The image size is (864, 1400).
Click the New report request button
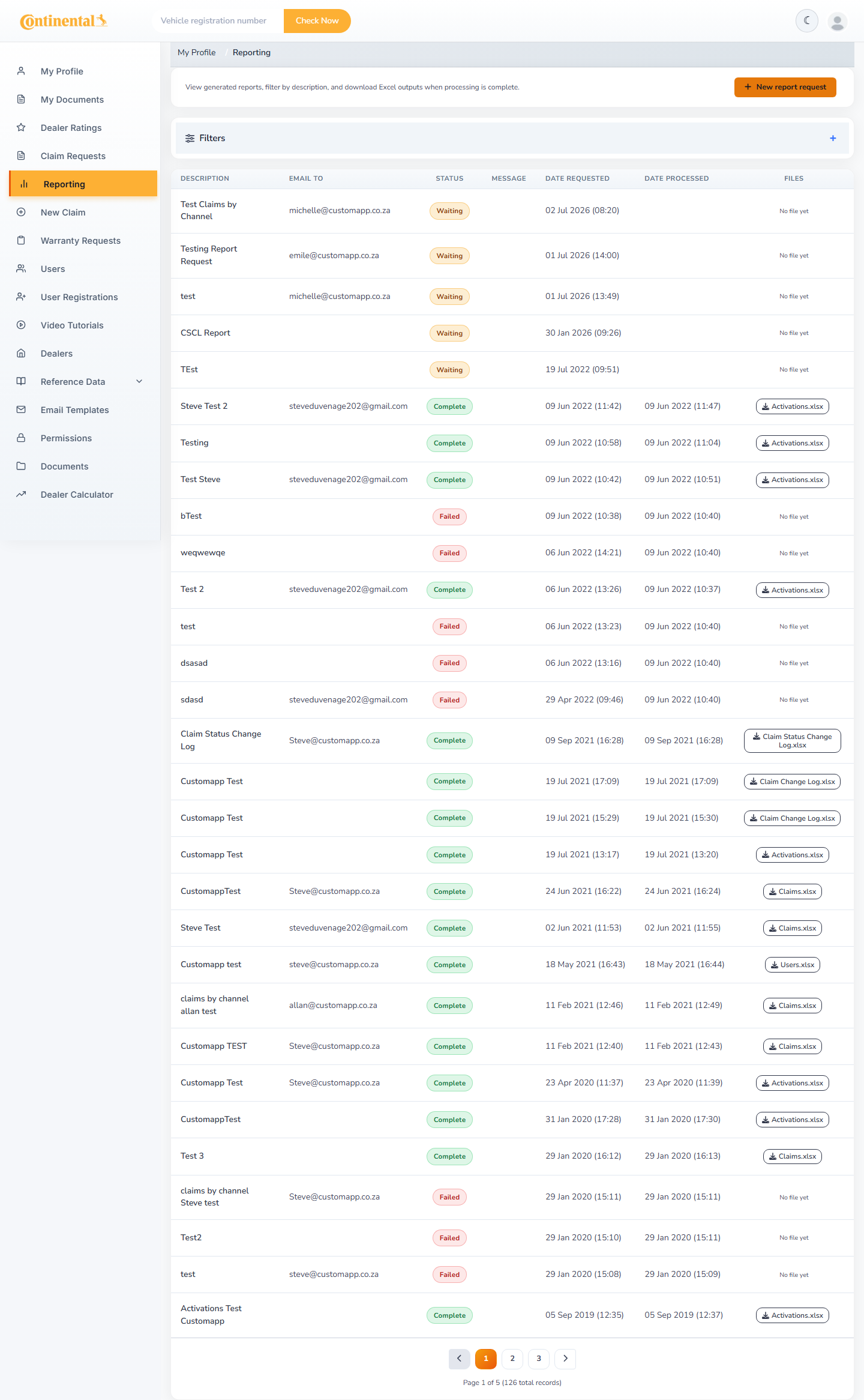click(785, 87)
